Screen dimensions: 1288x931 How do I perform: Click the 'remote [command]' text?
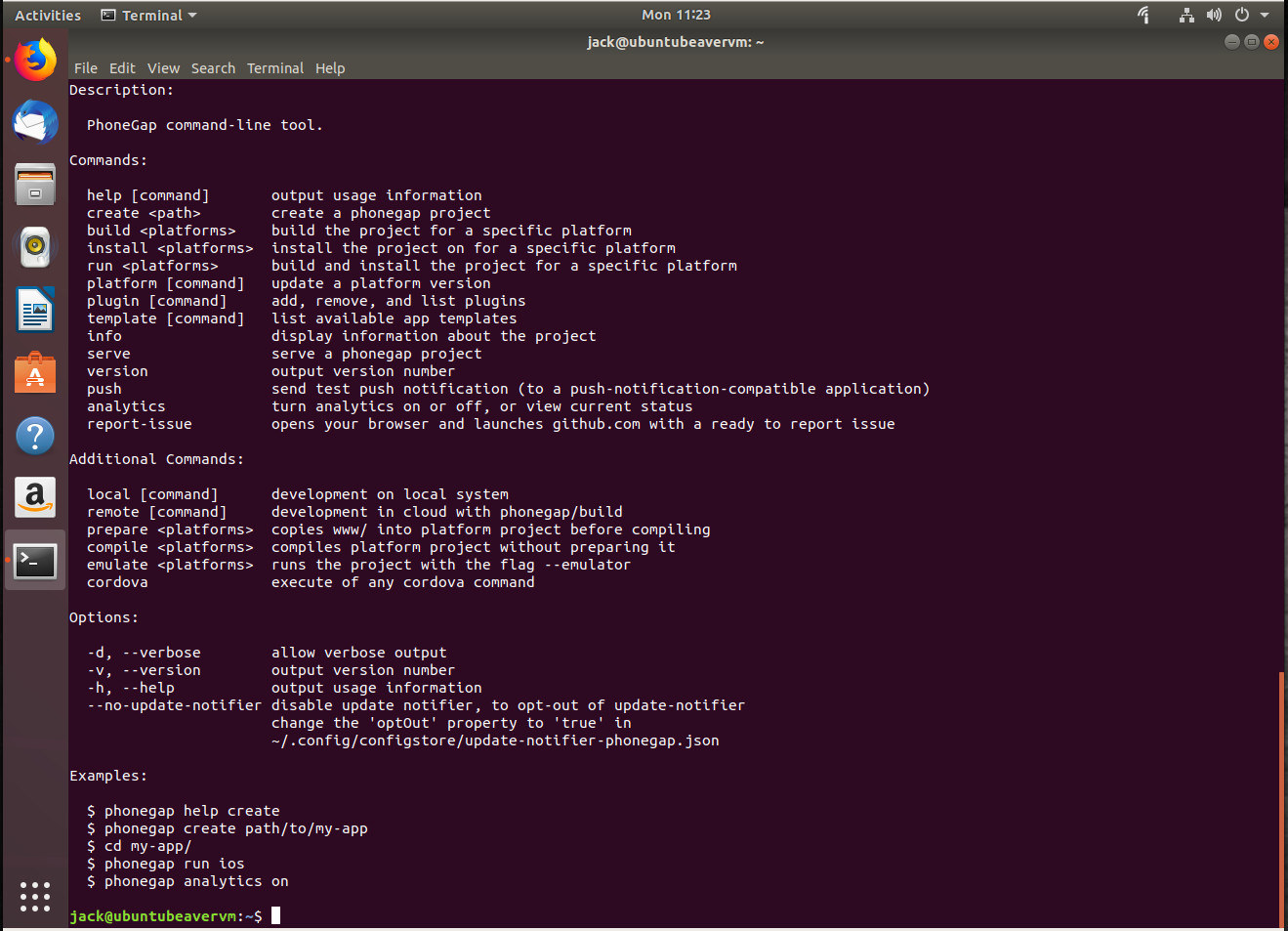156,512
